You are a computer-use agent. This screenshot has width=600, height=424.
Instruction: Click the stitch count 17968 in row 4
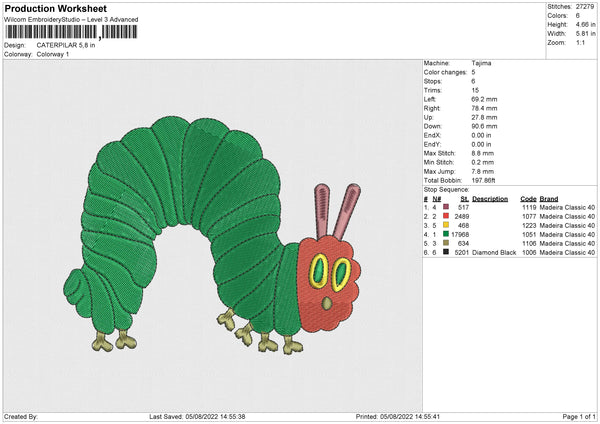460,235
